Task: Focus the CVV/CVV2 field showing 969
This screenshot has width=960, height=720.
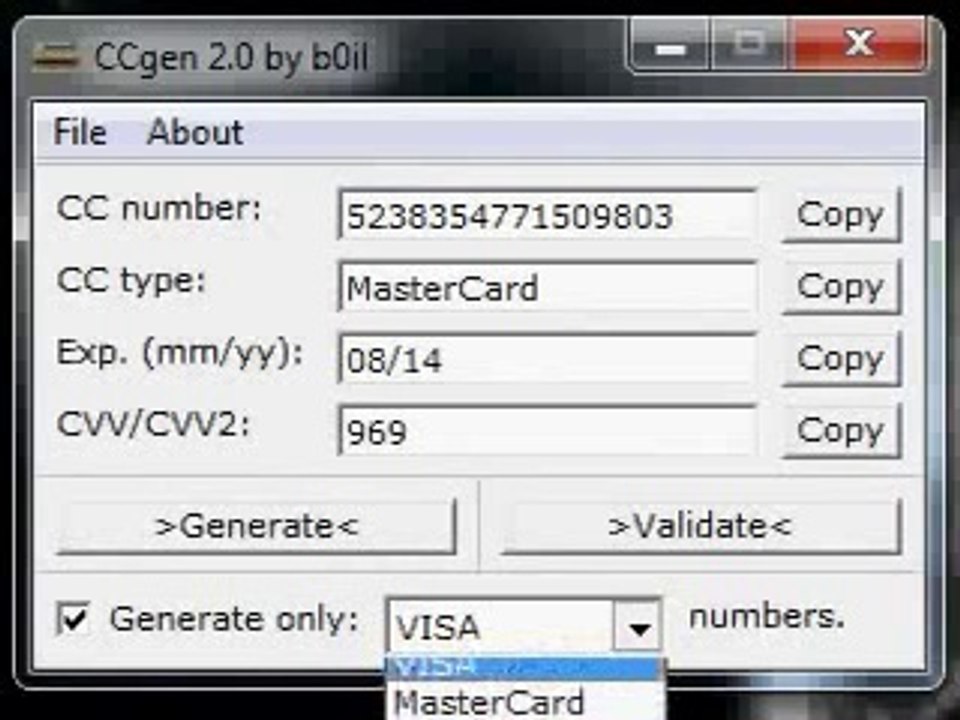Action: tap(547, 430)
